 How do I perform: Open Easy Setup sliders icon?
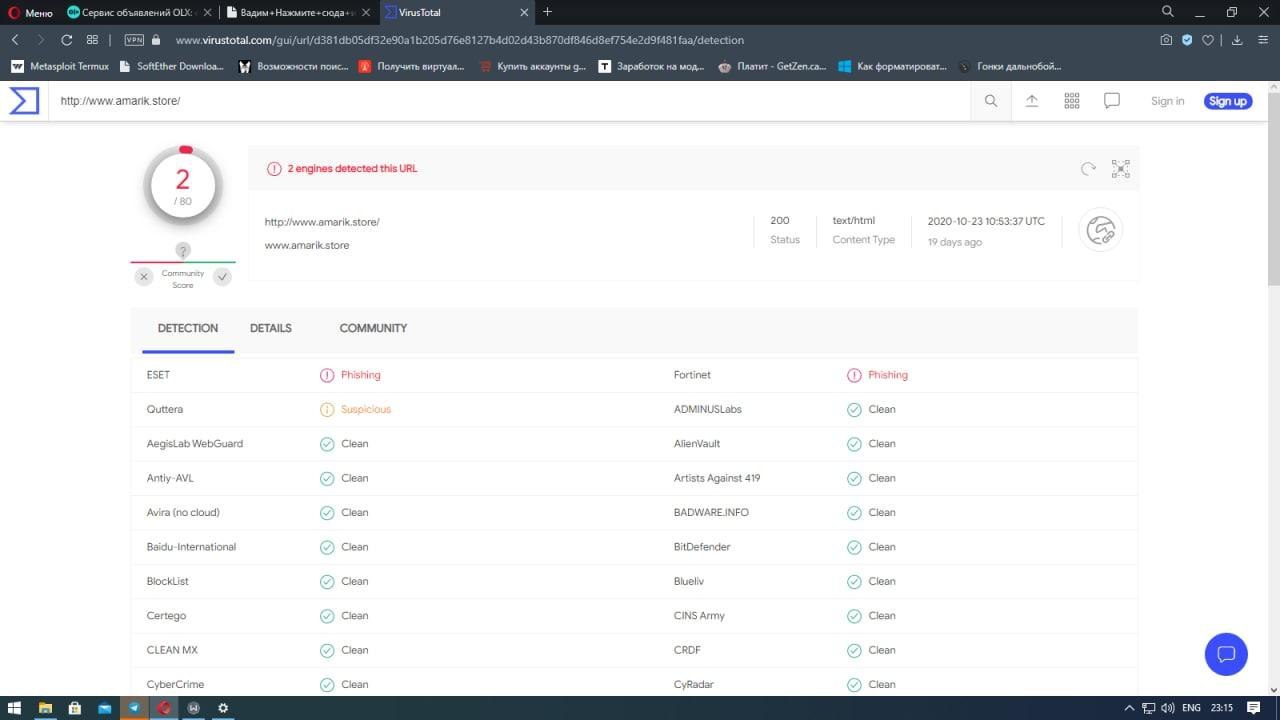point(1262,40)
